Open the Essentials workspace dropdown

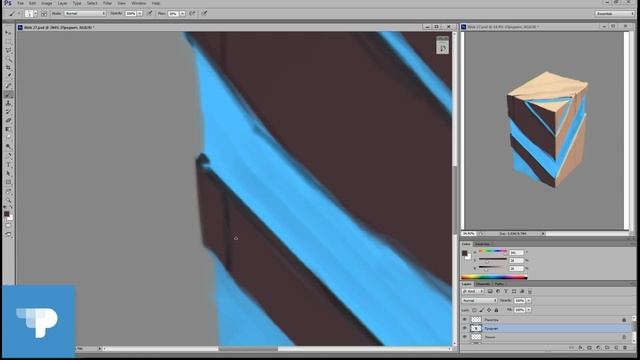(614, 13)
